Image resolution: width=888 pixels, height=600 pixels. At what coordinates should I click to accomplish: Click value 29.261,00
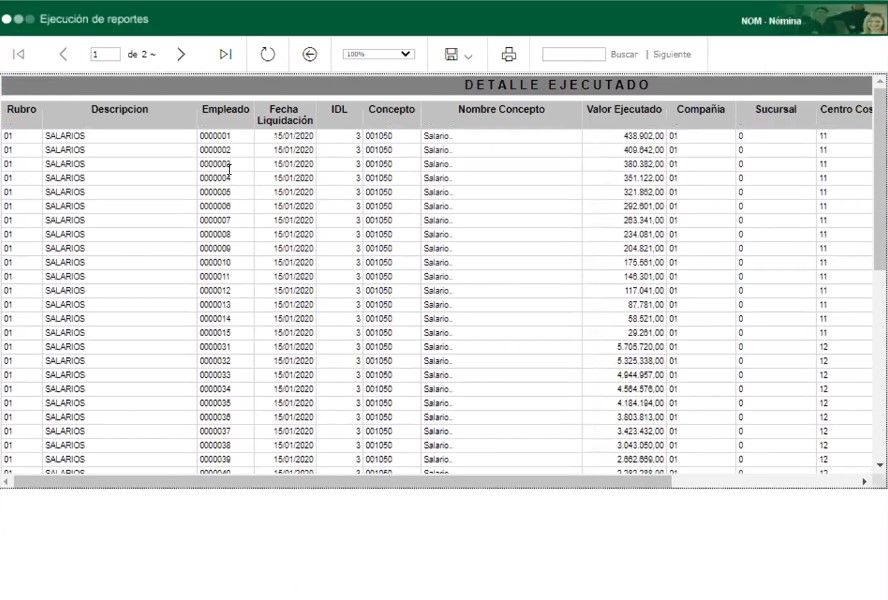click(646, 333)
